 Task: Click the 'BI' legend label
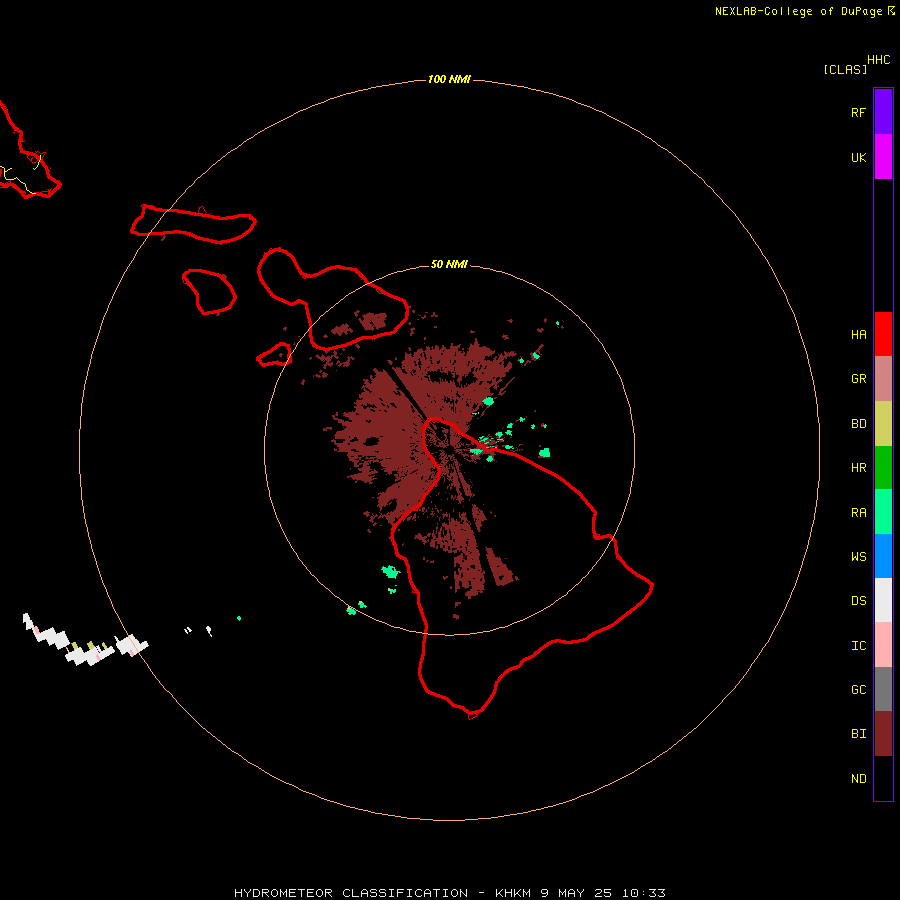point(858,734)
